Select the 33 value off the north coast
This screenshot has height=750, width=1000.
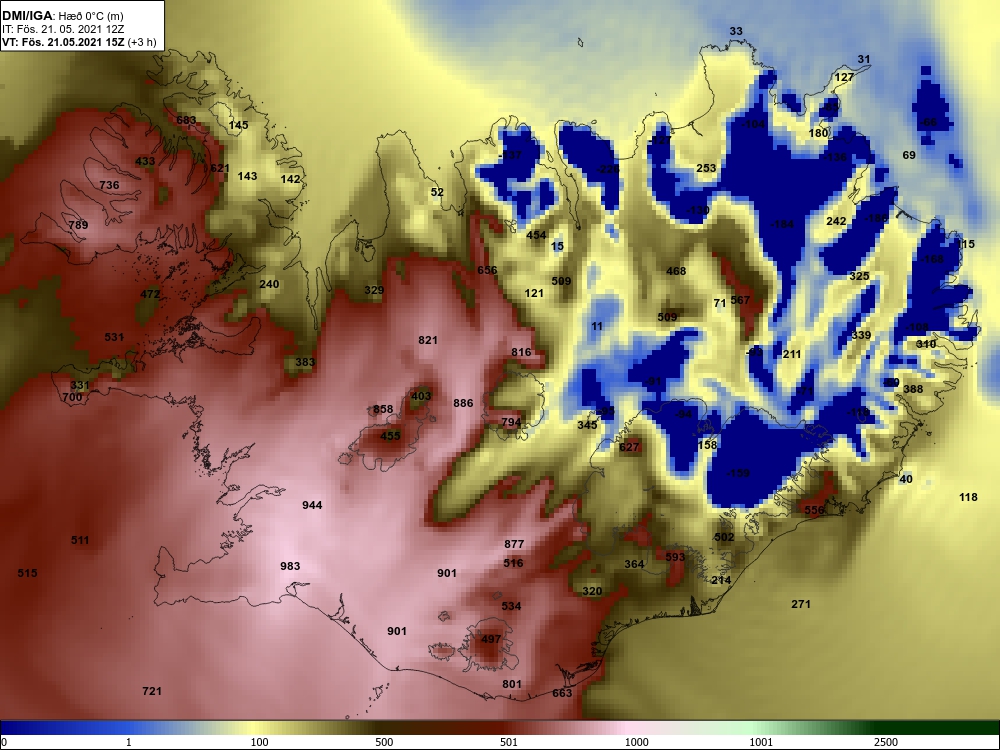pos(736,31)
